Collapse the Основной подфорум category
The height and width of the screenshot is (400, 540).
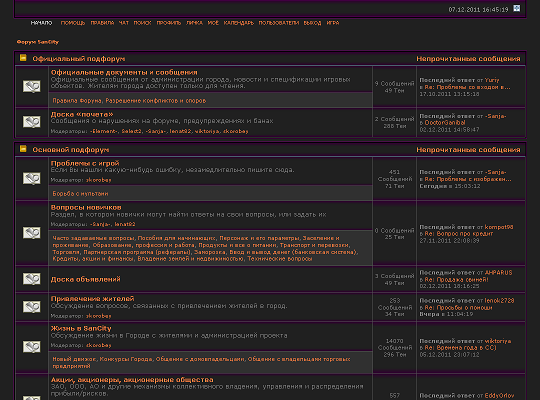[23, 149]
